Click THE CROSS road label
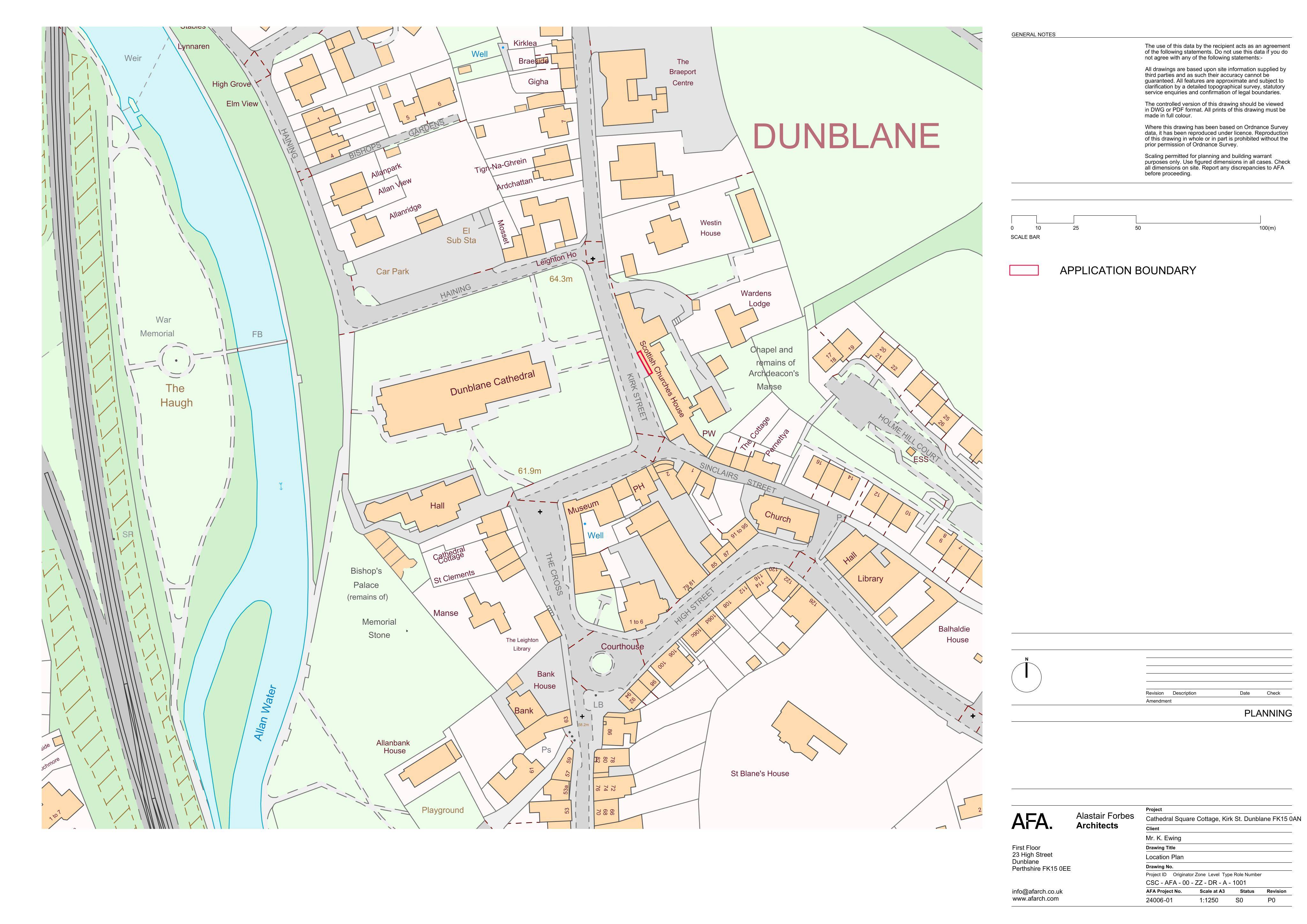 [x=554, y=574]
